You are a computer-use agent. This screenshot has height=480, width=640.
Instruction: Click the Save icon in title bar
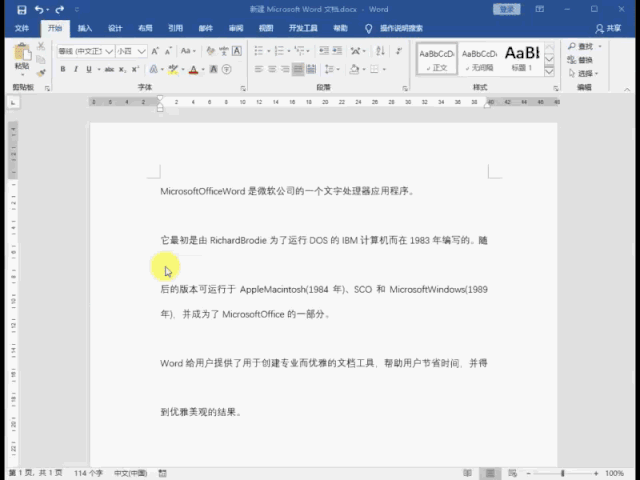click(x=21, y=9)
